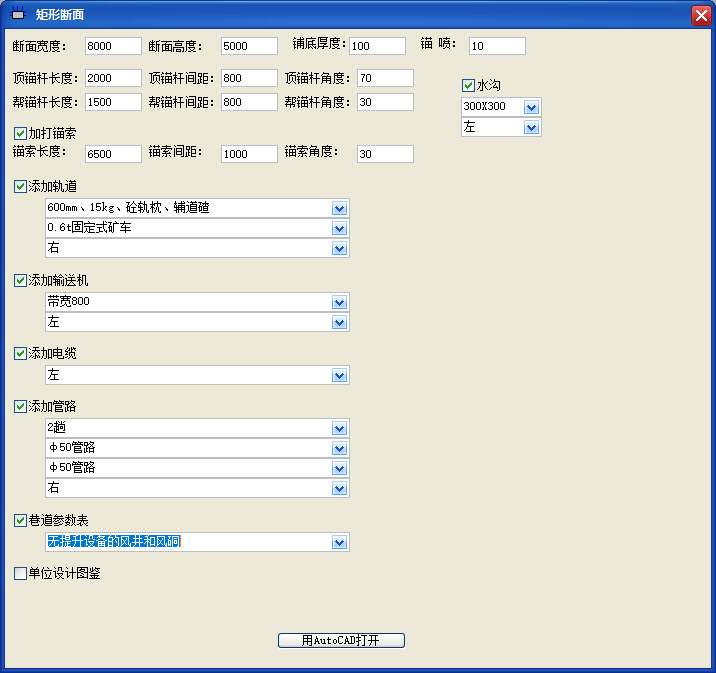716x673 pixels.
Task: Open the cable side dropdown under 添加电缆
Action: click(340, 375)
